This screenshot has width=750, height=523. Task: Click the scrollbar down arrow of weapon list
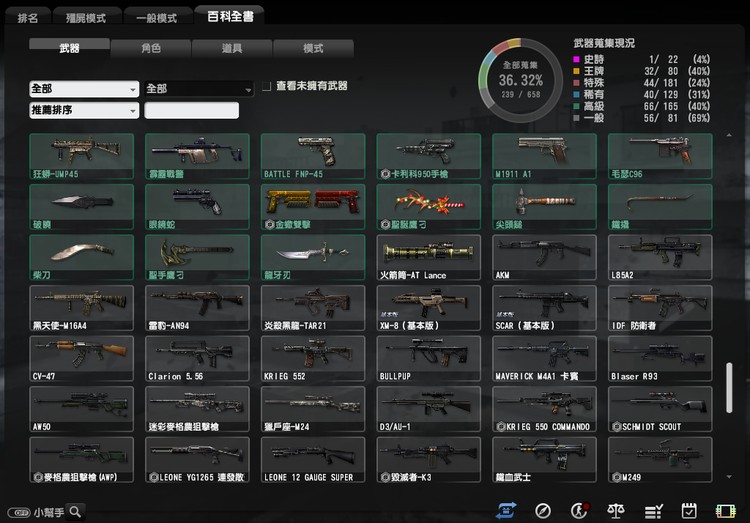(729, 477)
